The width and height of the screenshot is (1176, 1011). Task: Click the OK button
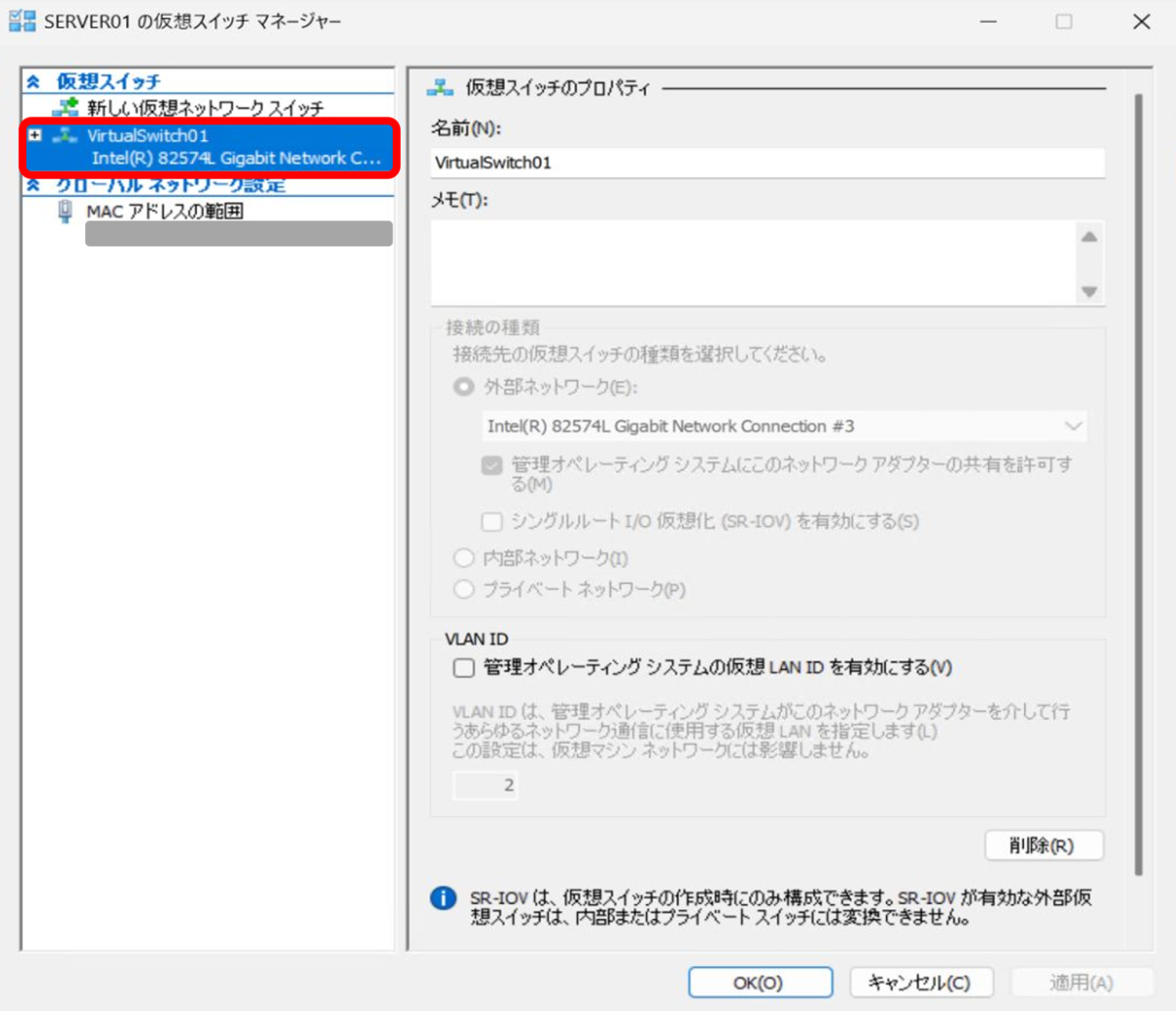[759, 983]
